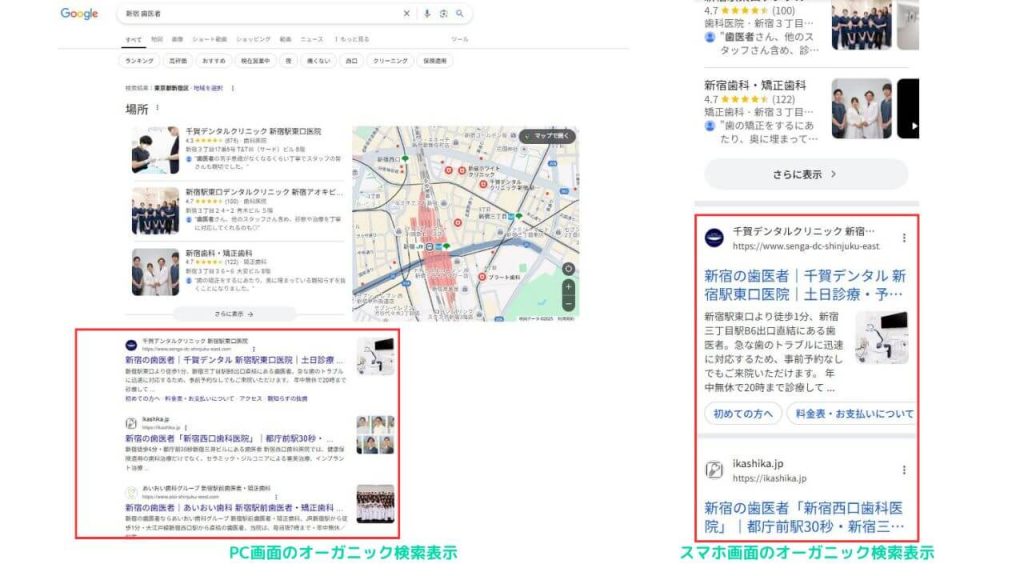Image resolution: width=1024 pixels, height=576 pixels.
Task: Click the Google logo
Action: pyautogui.click(x=79, y=13)
